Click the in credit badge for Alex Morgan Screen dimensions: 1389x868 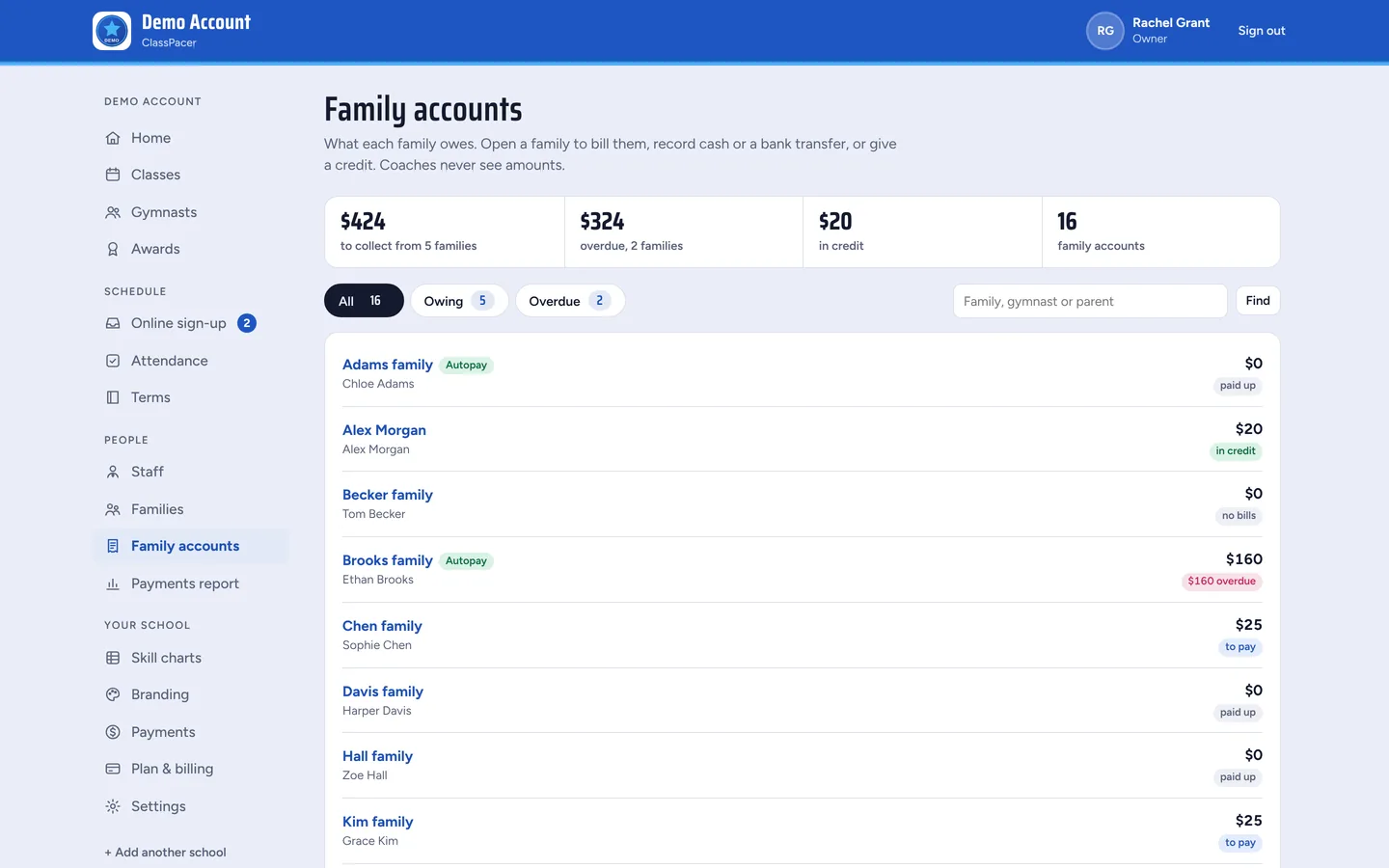pyautogui.click(x=1236, y=451)
